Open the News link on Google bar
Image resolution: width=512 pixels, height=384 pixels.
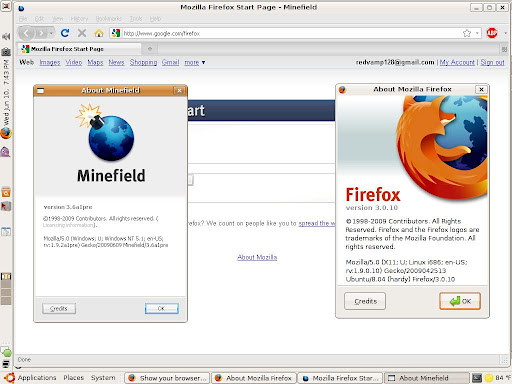[x=116, y=62]
